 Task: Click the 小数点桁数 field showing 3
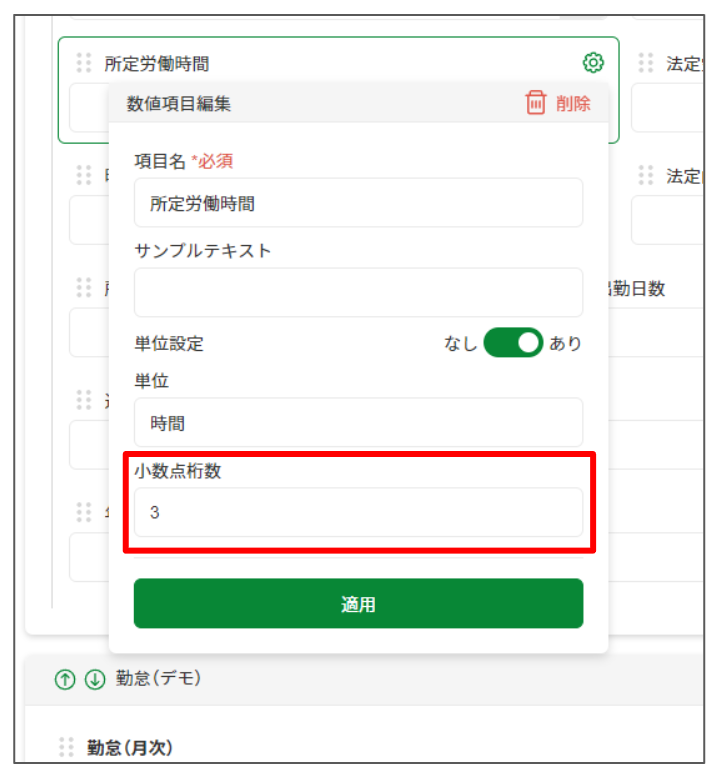358,512
